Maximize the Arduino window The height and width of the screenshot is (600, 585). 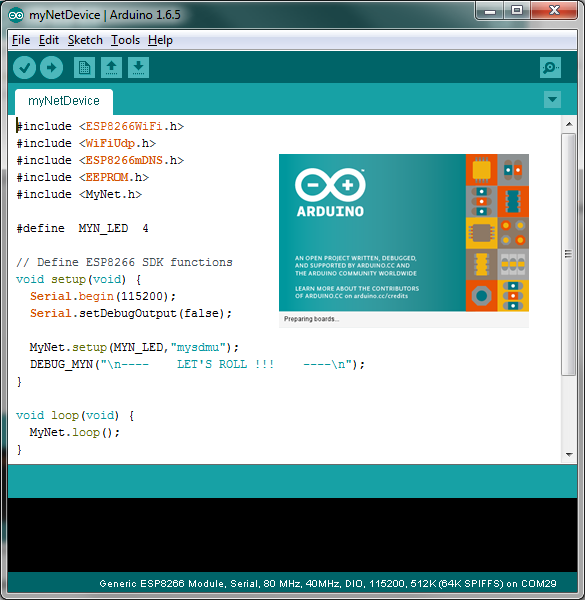tap(517, 11)
